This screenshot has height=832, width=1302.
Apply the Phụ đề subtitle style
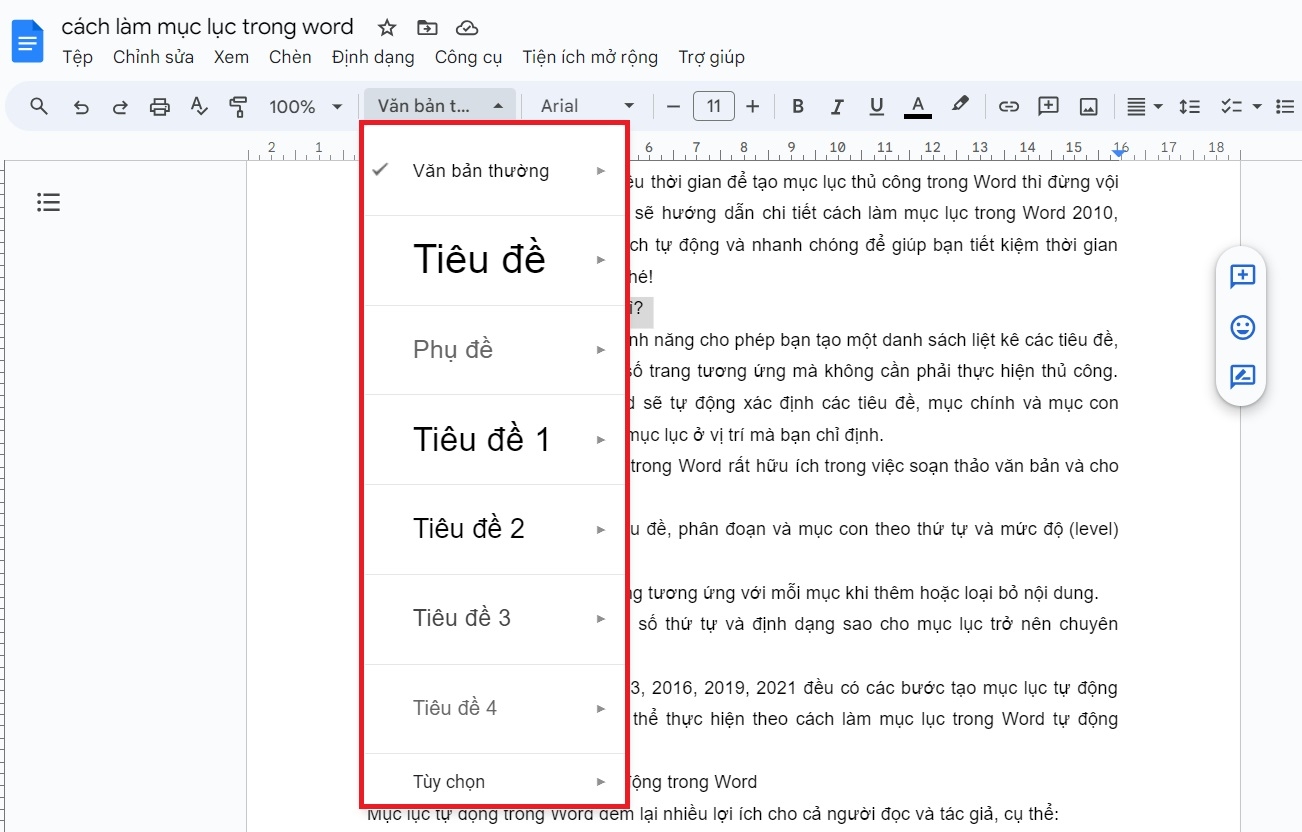495,350
